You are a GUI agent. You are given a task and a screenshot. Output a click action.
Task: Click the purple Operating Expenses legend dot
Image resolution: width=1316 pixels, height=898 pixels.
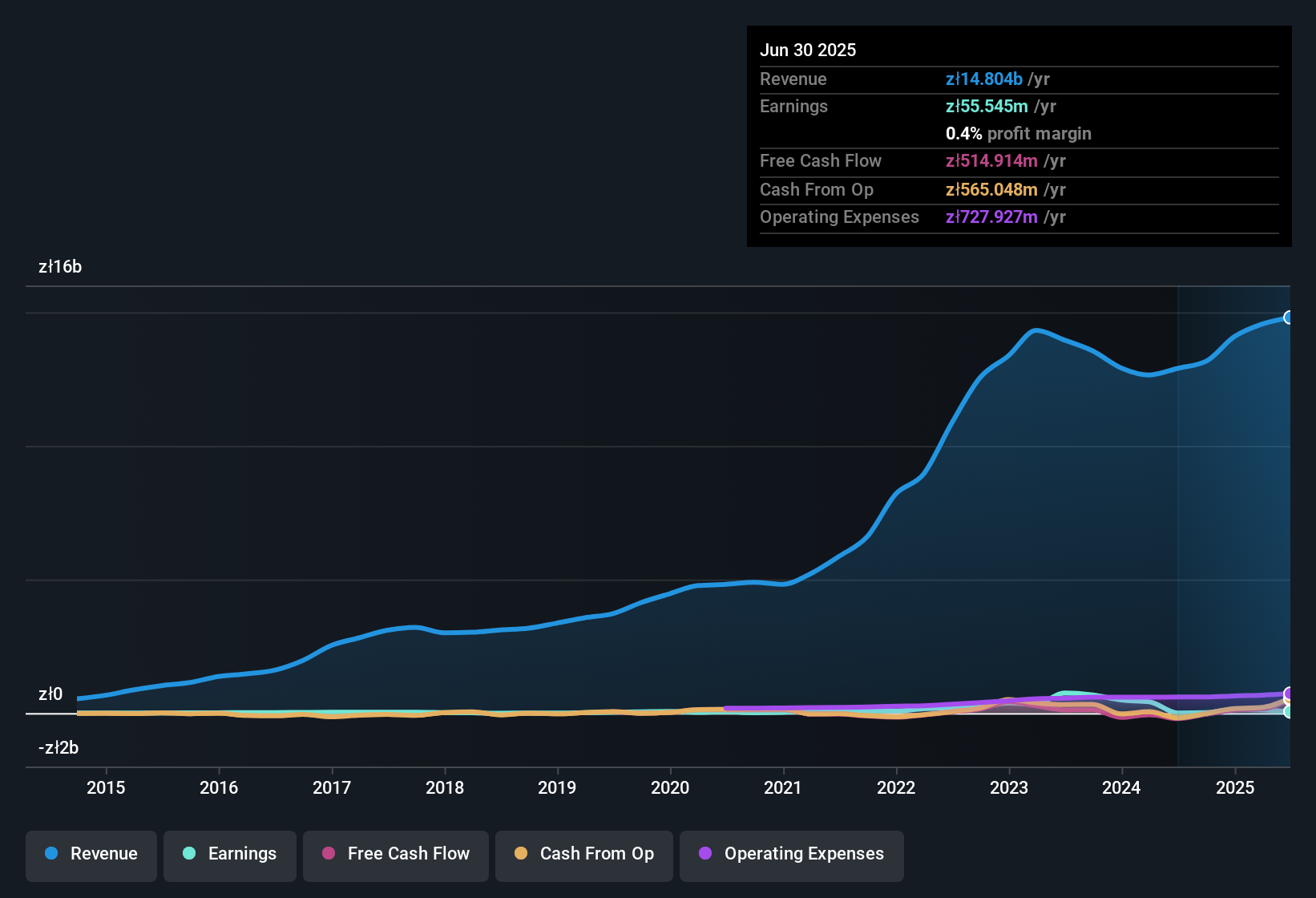[705, 854]
